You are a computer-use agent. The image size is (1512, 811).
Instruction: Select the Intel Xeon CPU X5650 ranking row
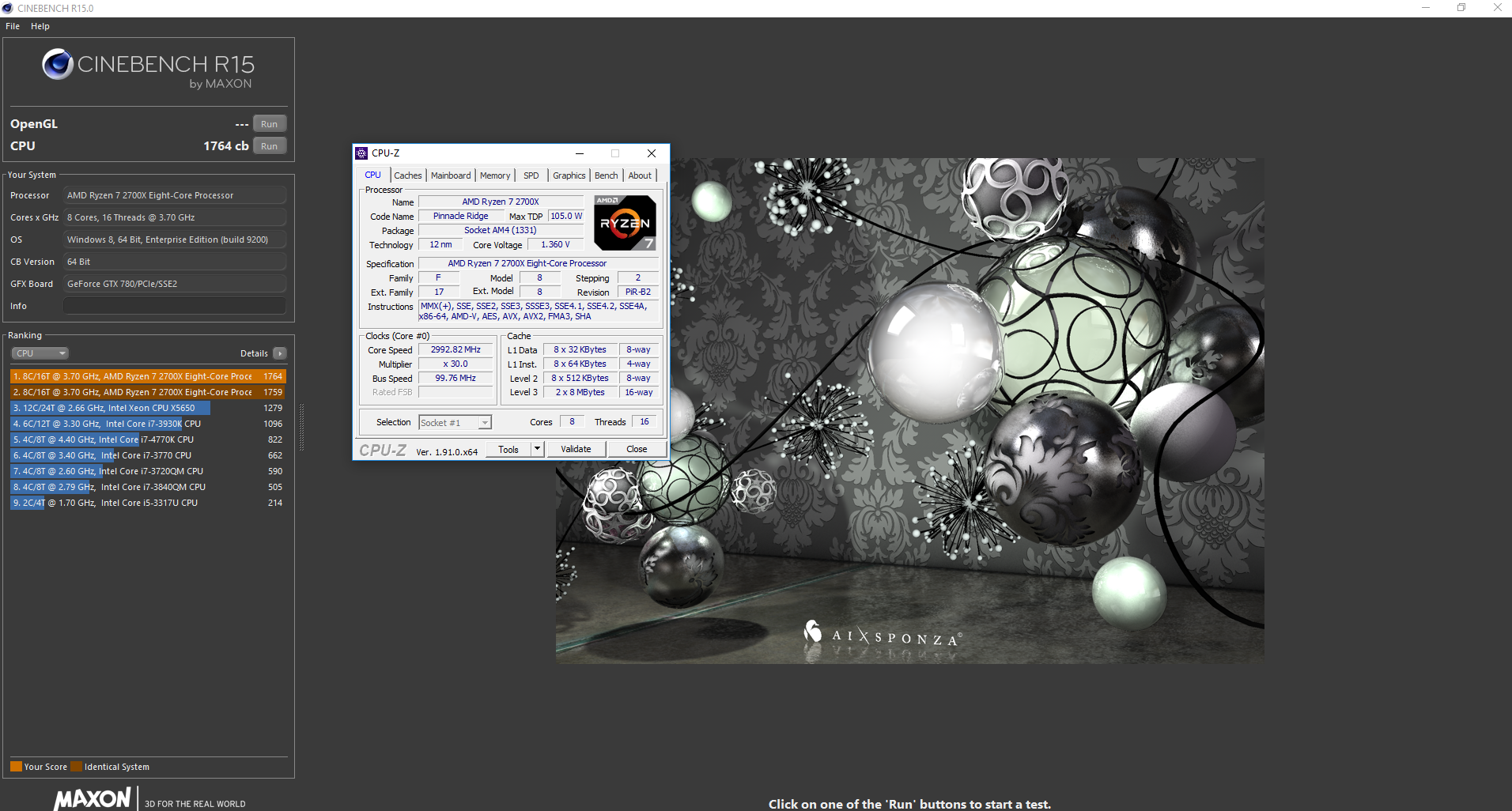point(148,408)
